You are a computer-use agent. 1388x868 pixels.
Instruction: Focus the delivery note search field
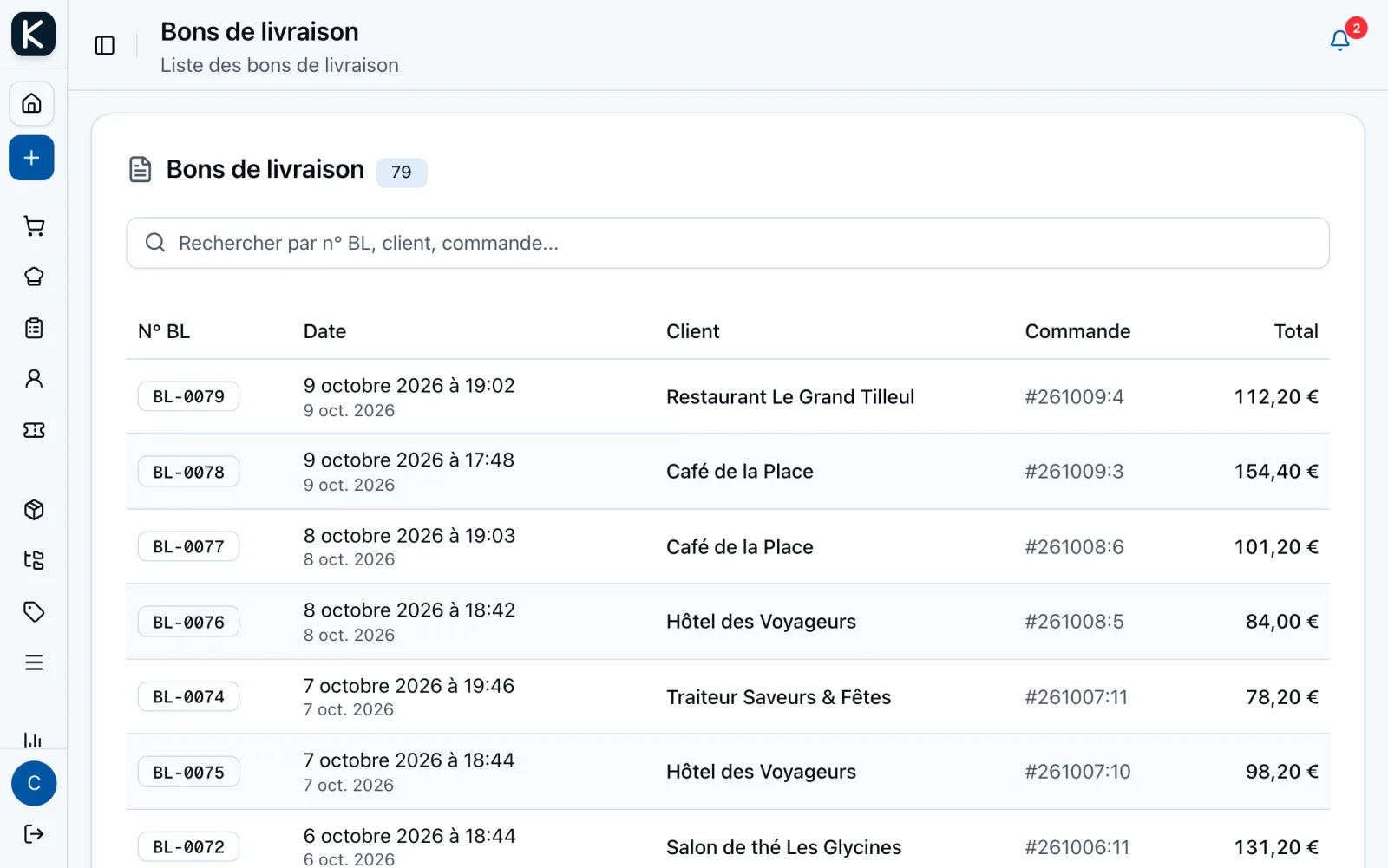(728, 243)
